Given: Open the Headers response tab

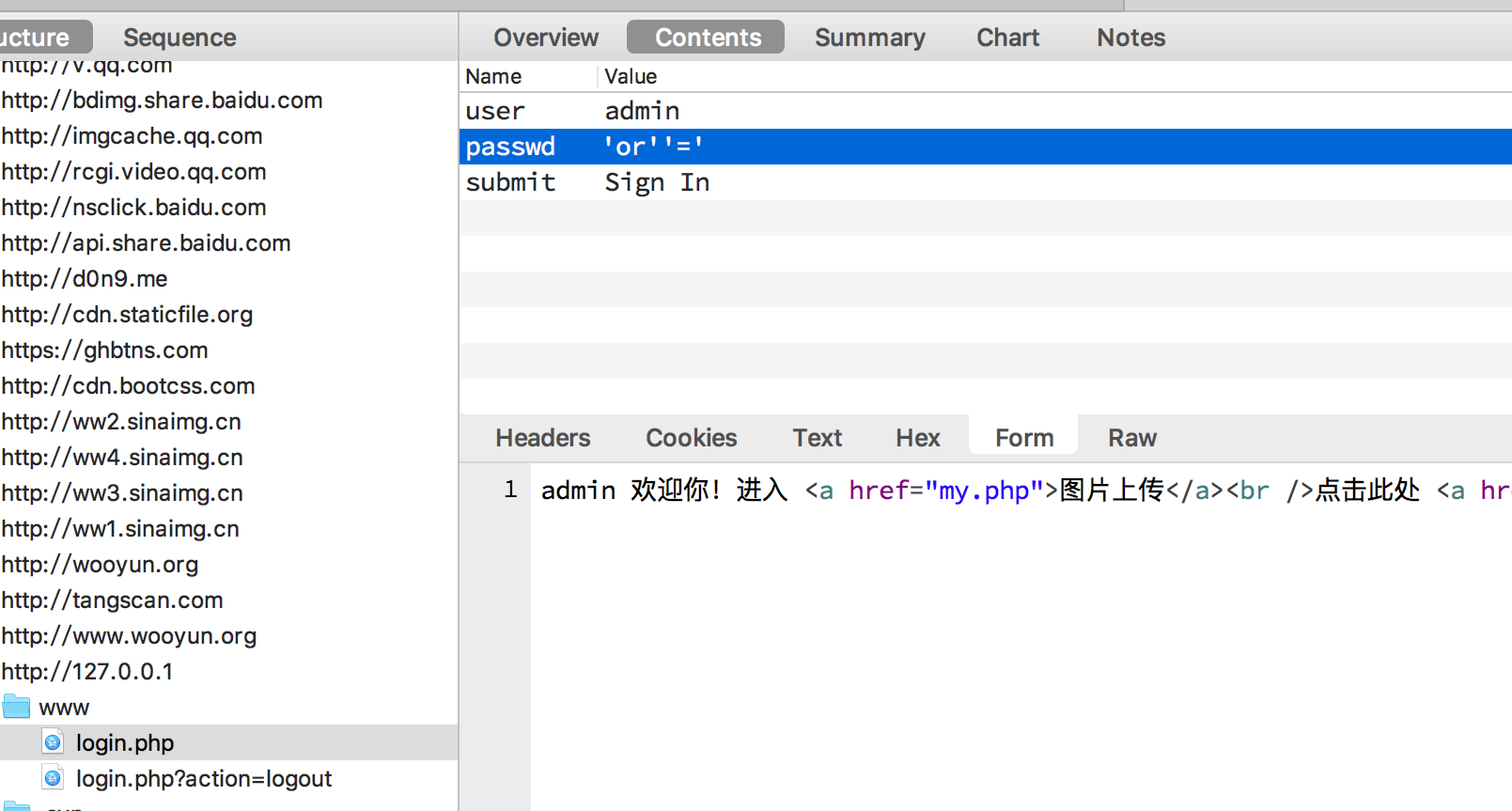Looking at the screenshot, I should [x=543, y=438].
